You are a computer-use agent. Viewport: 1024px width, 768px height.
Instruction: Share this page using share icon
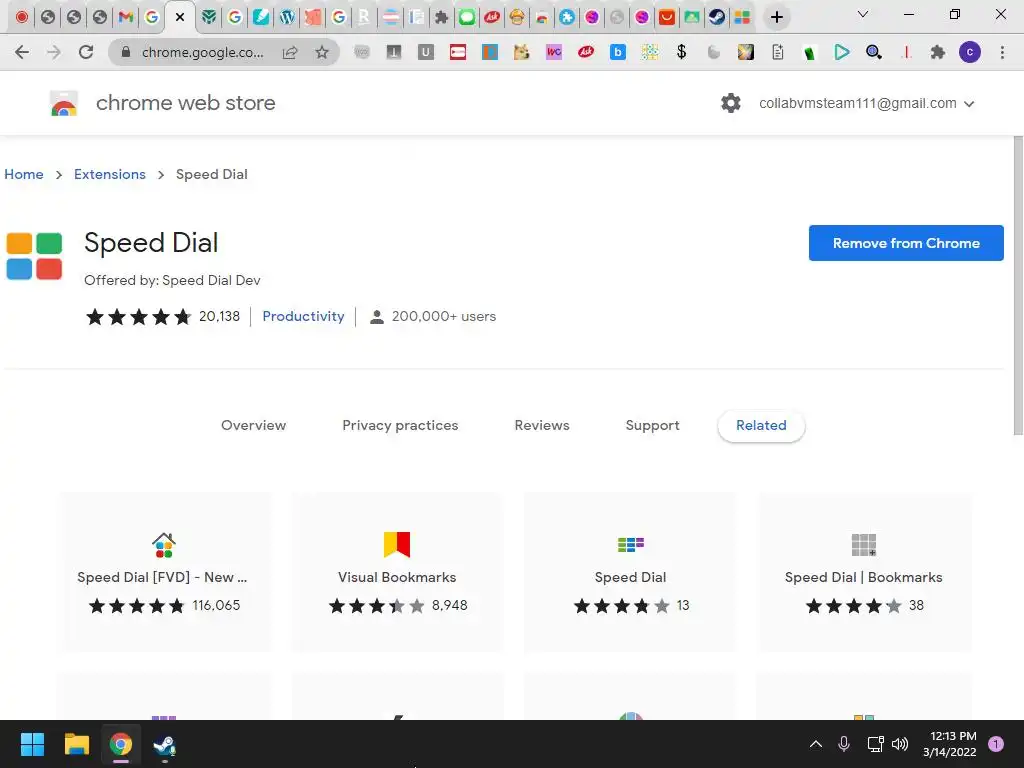tap(290, 52)
